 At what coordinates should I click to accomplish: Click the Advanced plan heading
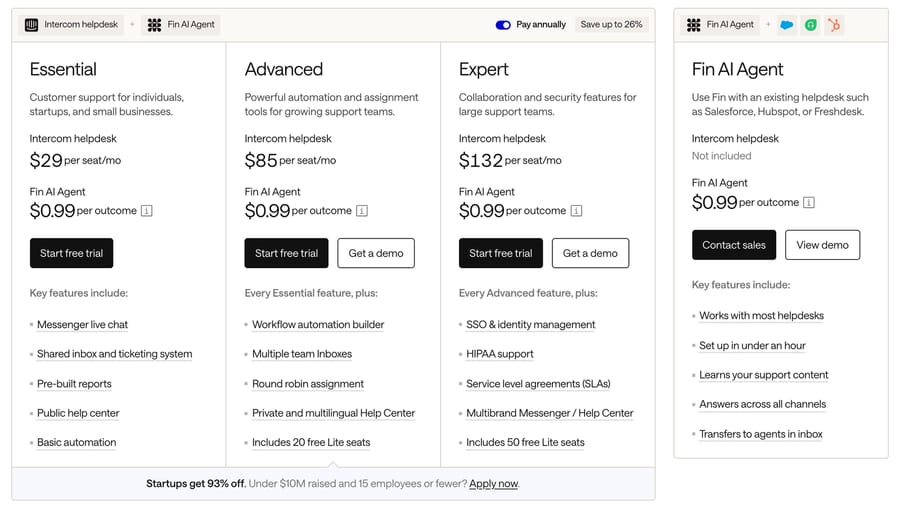point(284,69)
